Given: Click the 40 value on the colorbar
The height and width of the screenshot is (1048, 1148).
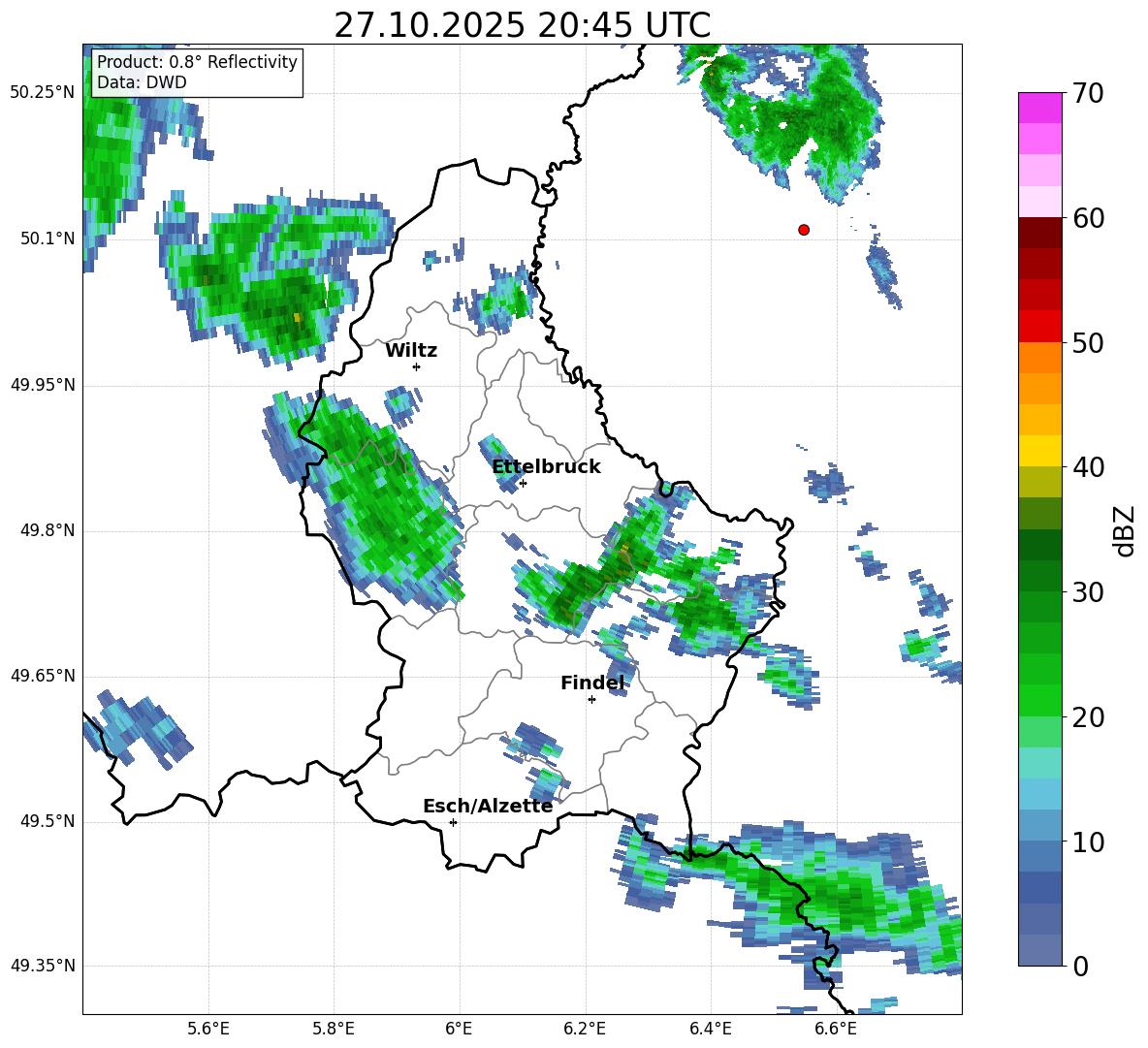Looking at the screenshot, I should point(1088,467).
